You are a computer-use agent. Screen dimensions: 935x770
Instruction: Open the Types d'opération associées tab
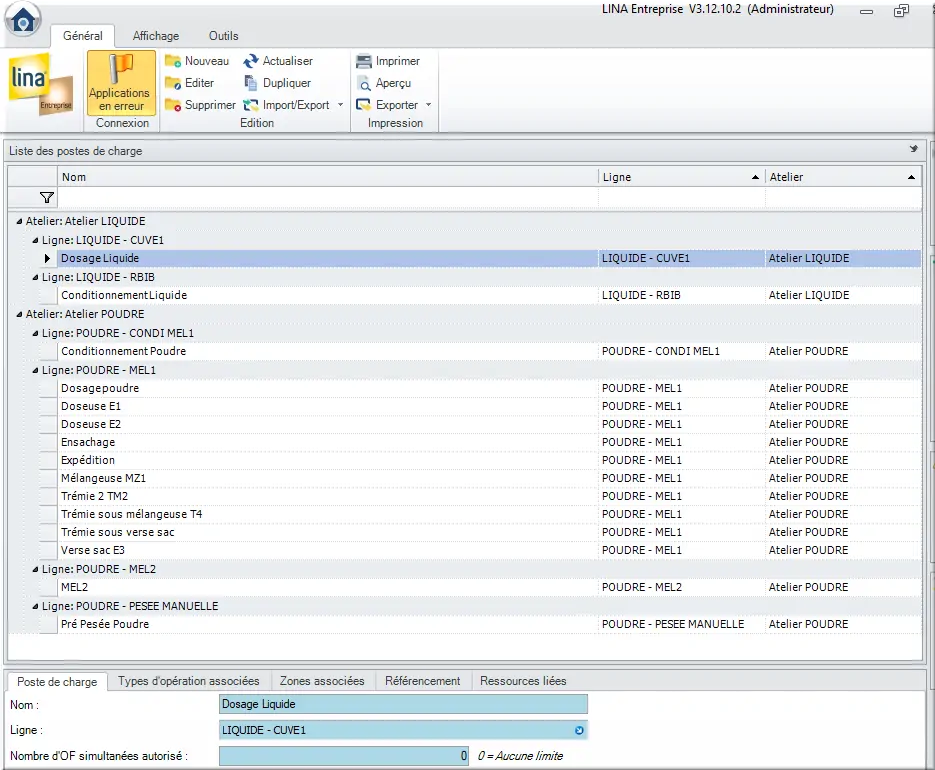click(188, 681)
